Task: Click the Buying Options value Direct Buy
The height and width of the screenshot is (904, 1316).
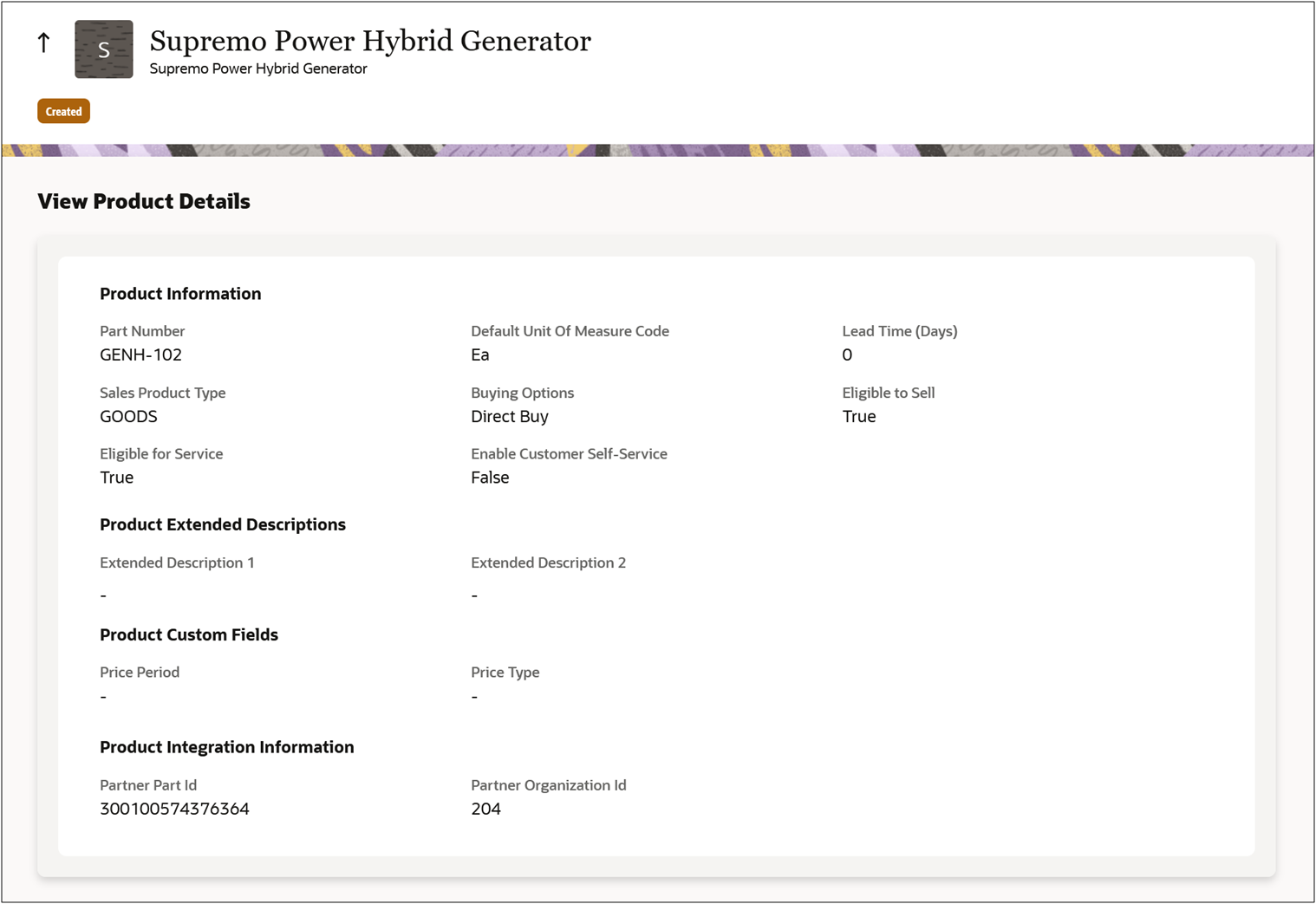Action: (509, 417)
